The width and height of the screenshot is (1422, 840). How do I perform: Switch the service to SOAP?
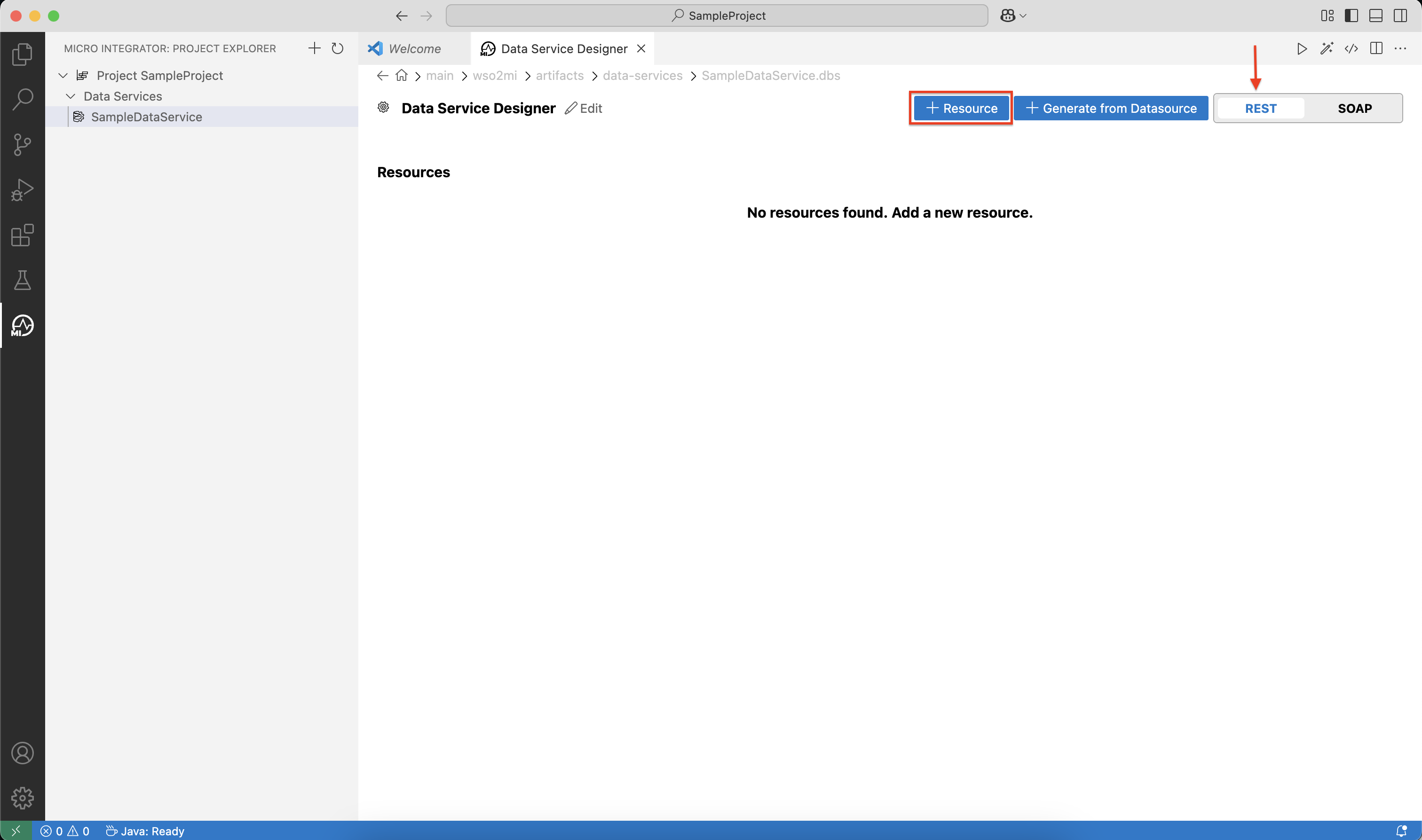[1355, 108]
